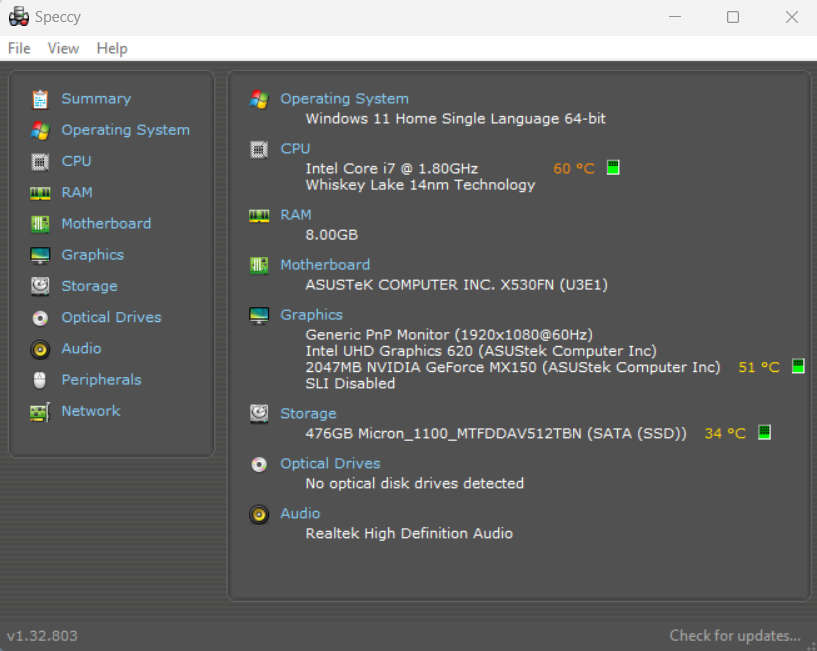Select the CPU chip icon in sidebar
The image size is (817, 651).
(40, 161)
